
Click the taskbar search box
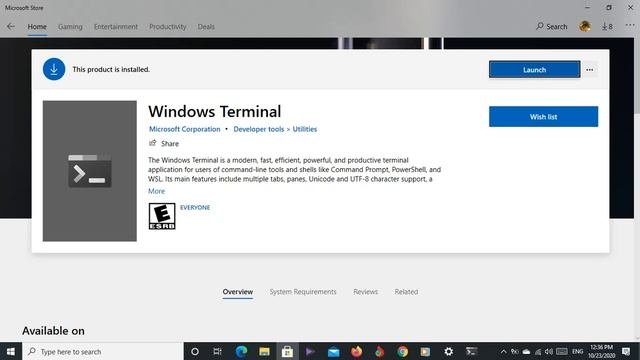point(102,351)
